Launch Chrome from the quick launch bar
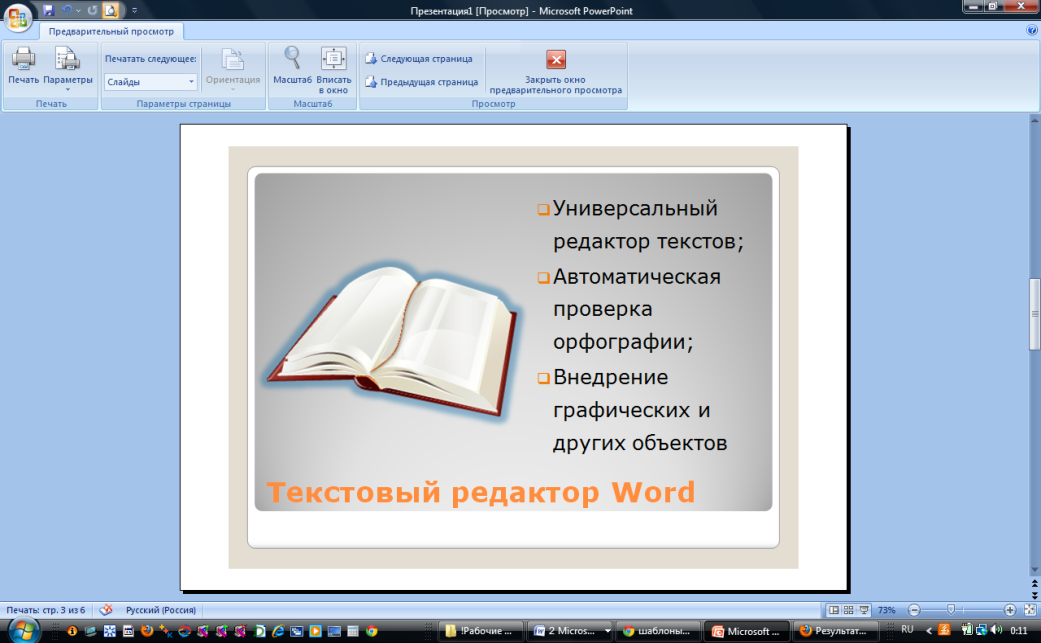 [372, 631]
